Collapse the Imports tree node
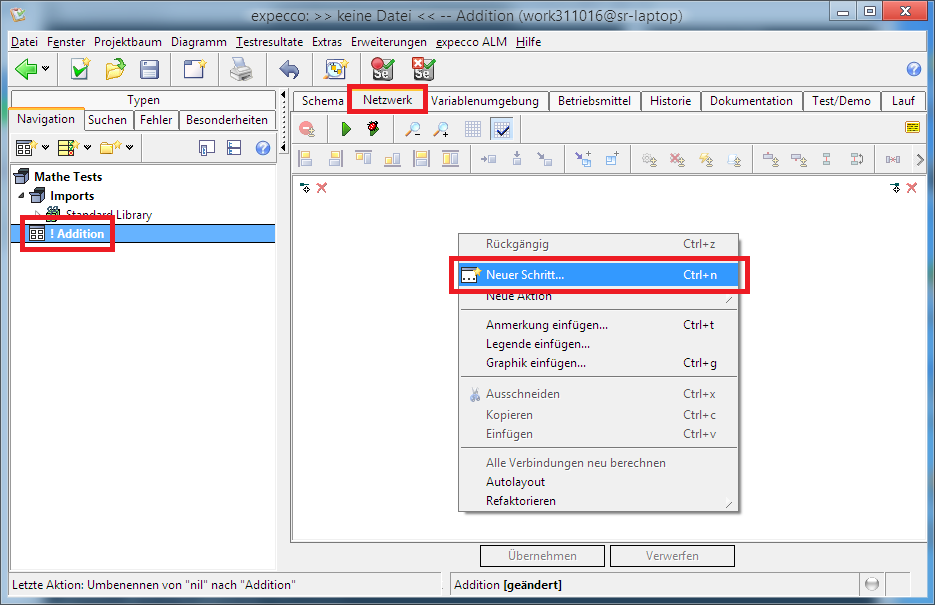Viewport: 935px width, 605px height. pos(22,196)
